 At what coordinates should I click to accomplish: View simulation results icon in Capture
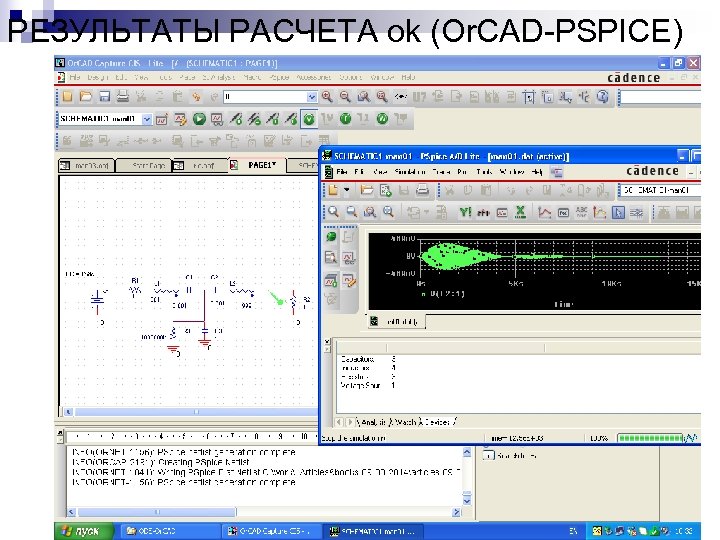tap(217, 119)
